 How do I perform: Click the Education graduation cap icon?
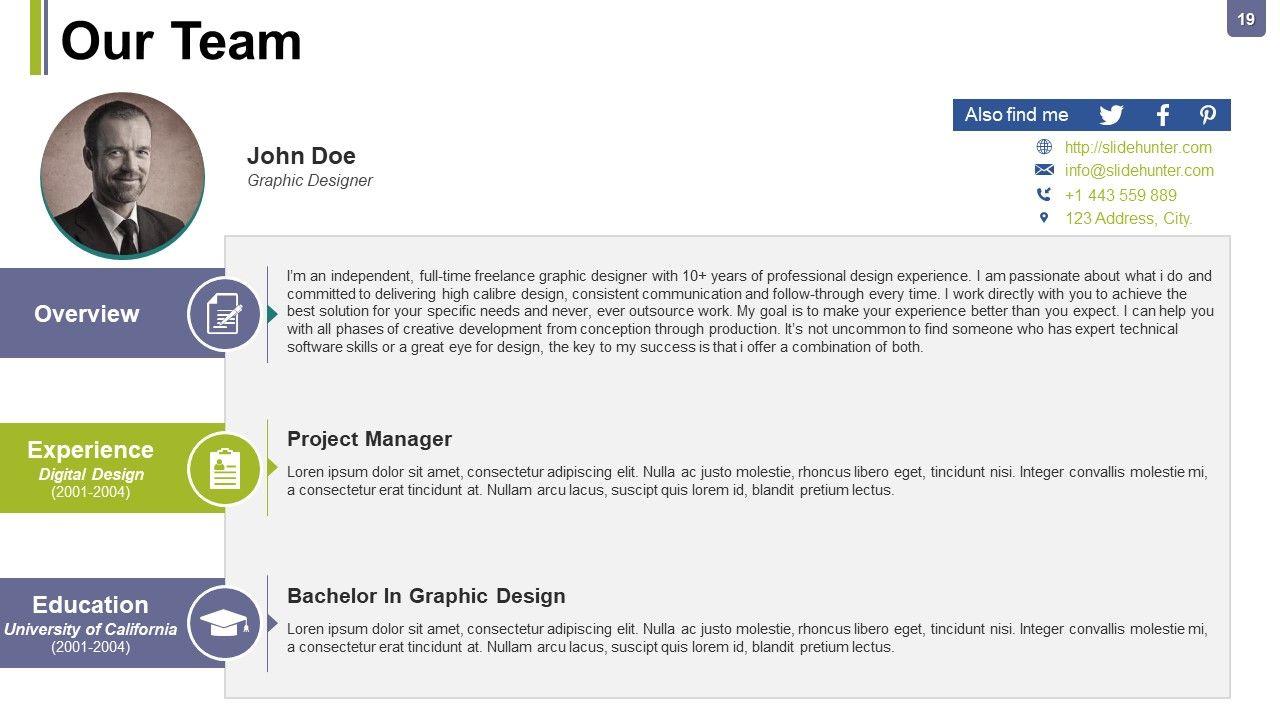tap(225, 624)
